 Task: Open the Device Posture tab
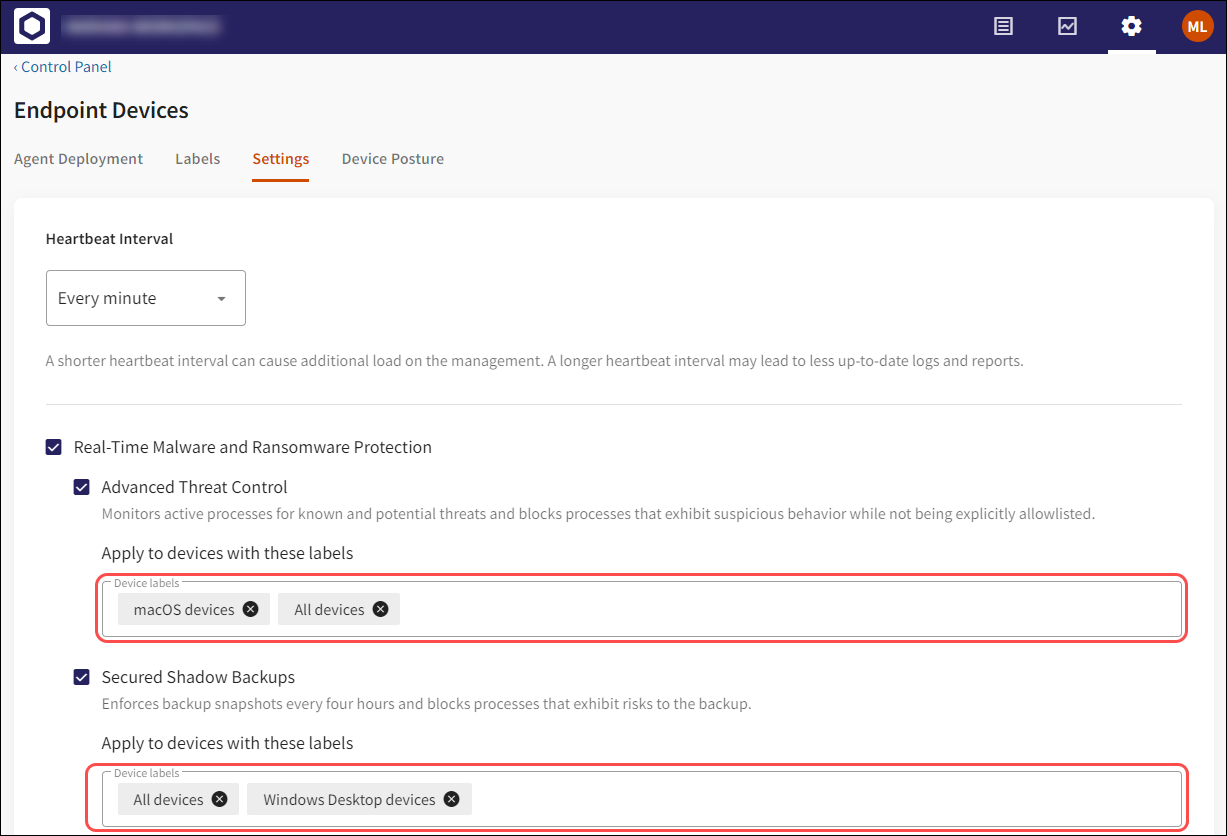pyautogui.click(x=392, y=159)
